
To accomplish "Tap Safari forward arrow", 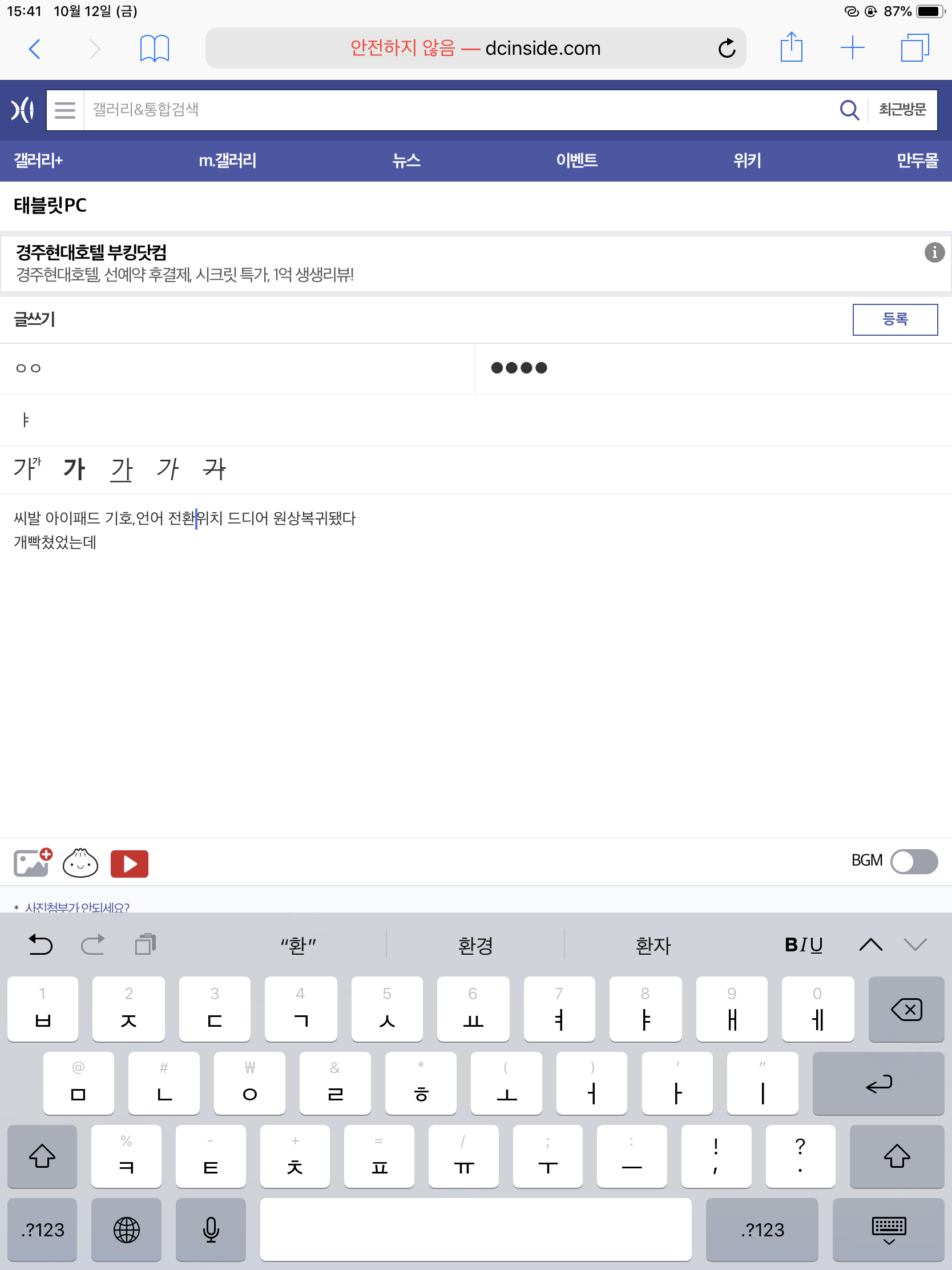I will [95, 49].
